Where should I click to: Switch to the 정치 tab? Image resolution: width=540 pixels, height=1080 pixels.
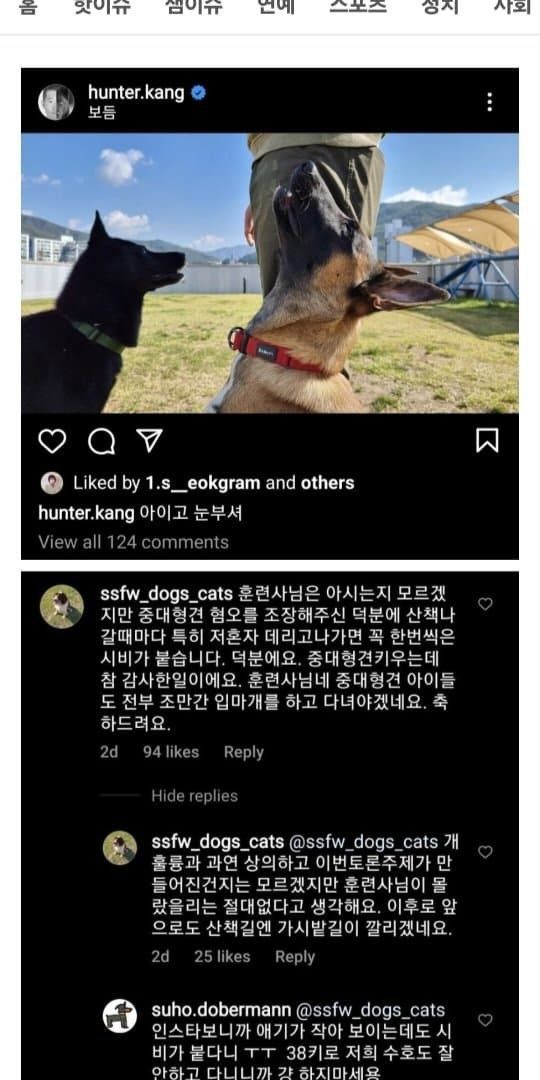[440, 8]
